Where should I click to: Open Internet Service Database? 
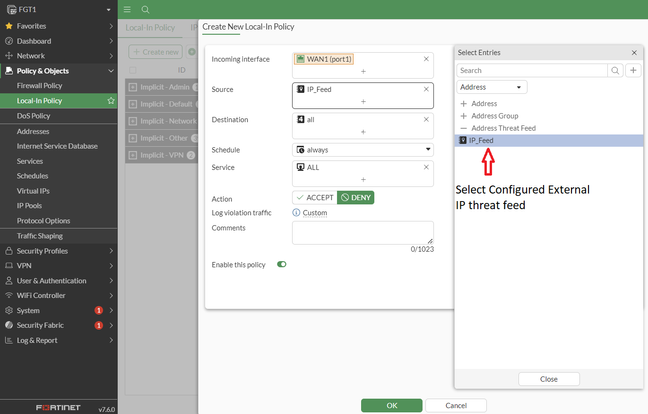point(59,146)
